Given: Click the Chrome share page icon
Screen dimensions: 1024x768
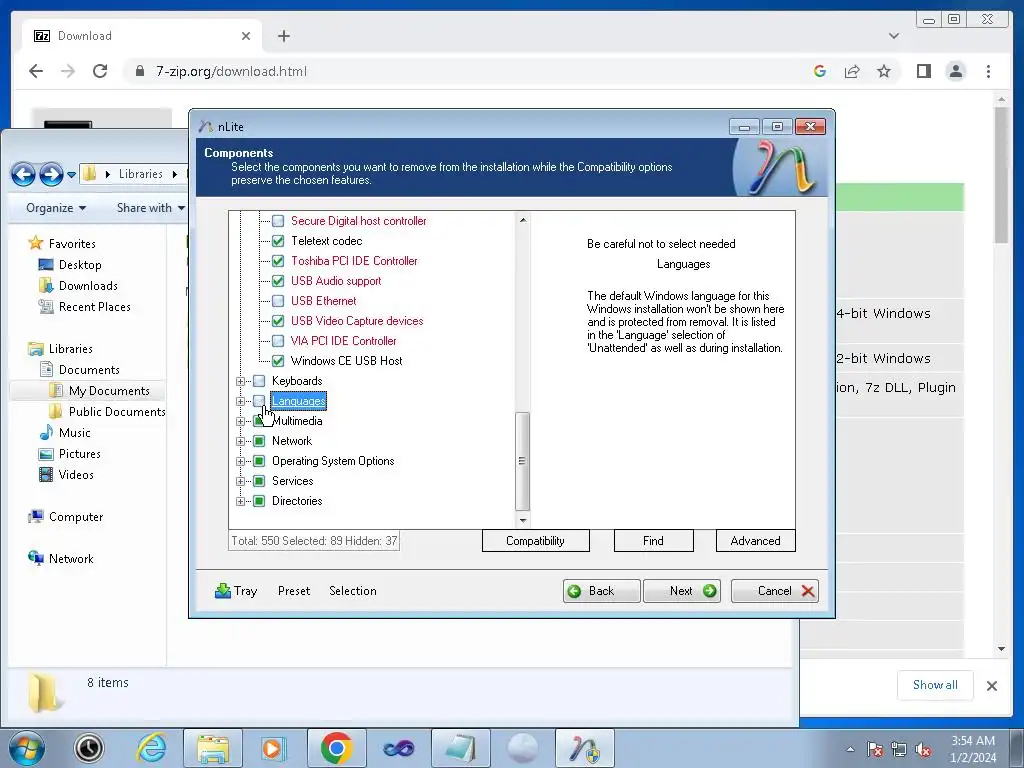Looking at the screenshot, I should coord(852,71).
